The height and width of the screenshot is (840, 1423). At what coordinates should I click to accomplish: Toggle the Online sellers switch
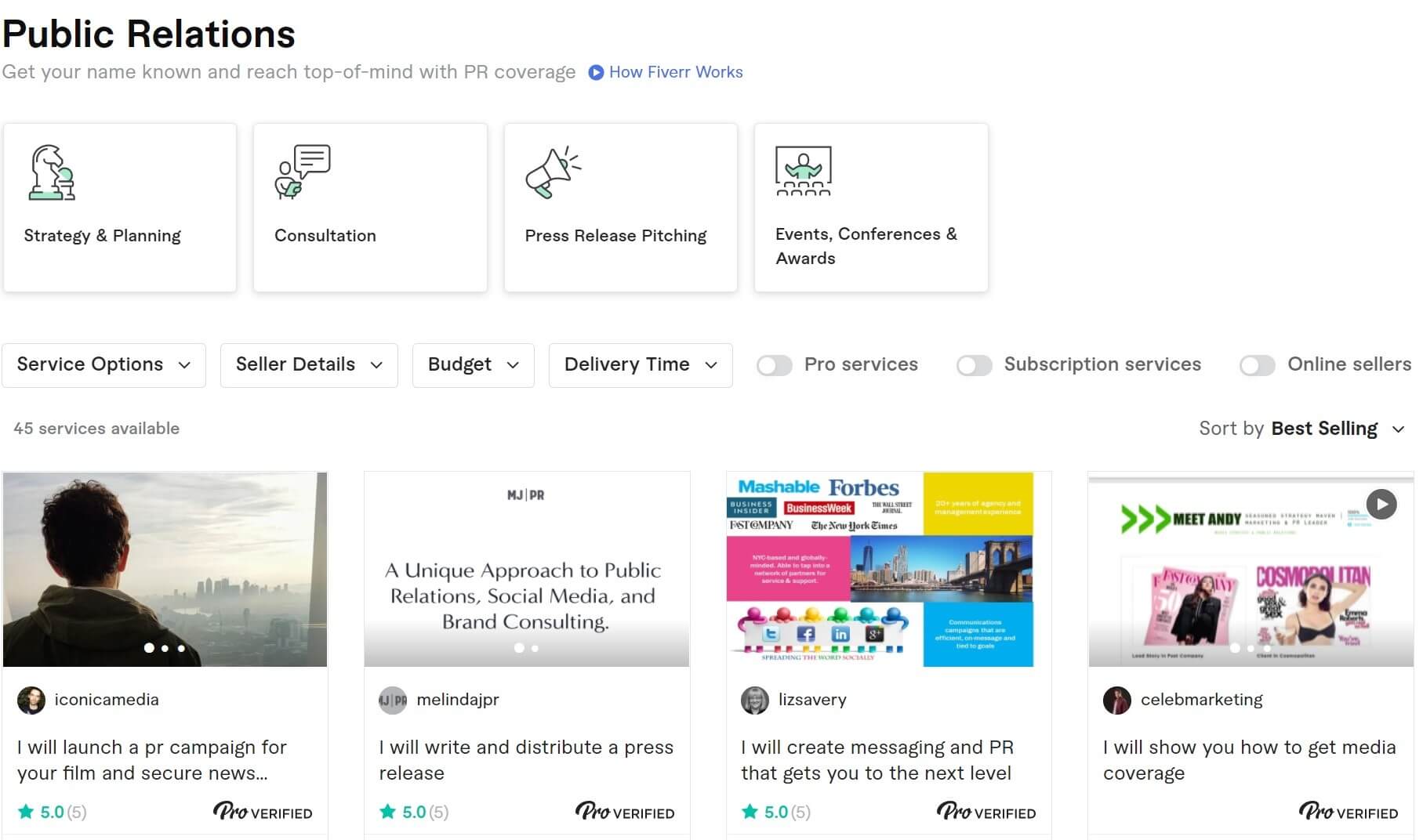1257,365
